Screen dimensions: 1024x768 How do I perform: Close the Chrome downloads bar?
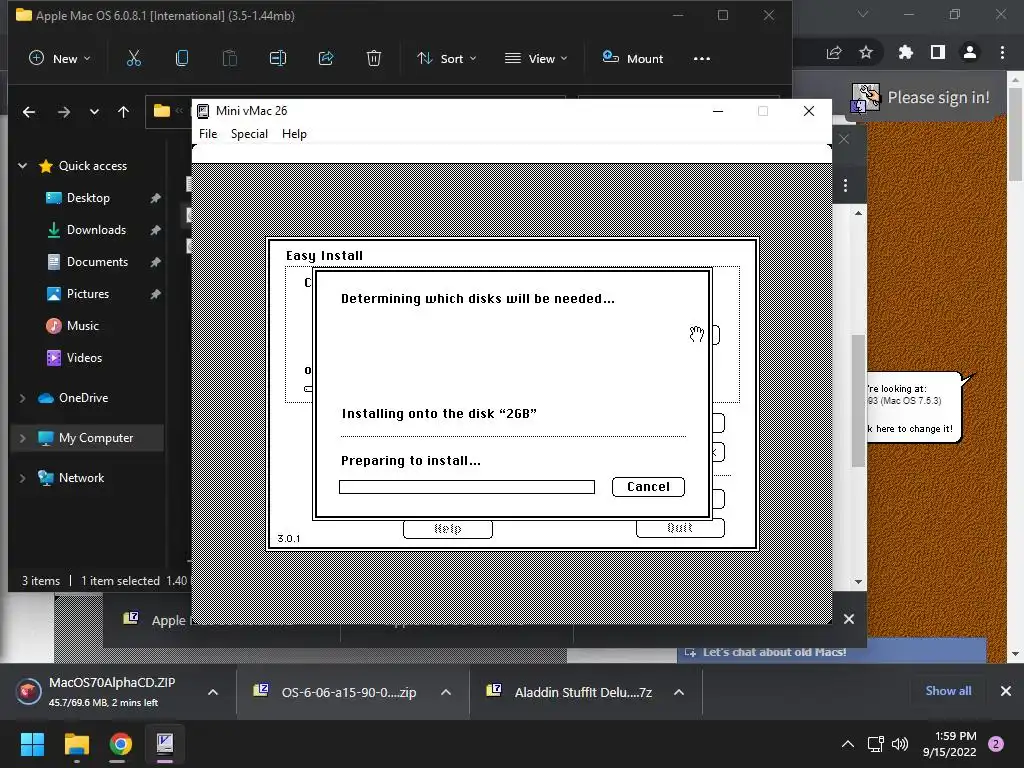pyautogui.click(x=1006, y=691)
